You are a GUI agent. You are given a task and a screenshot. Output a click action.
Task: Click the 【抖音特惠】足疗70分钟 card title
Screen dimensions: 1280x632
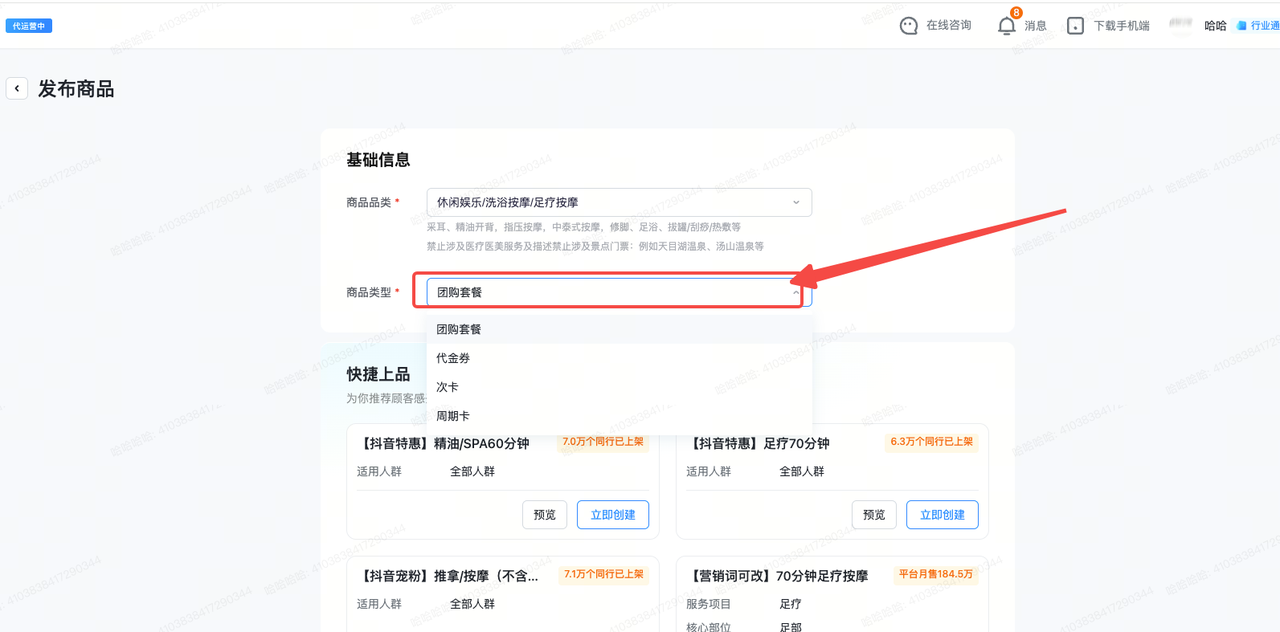click(x=758, y=443)
